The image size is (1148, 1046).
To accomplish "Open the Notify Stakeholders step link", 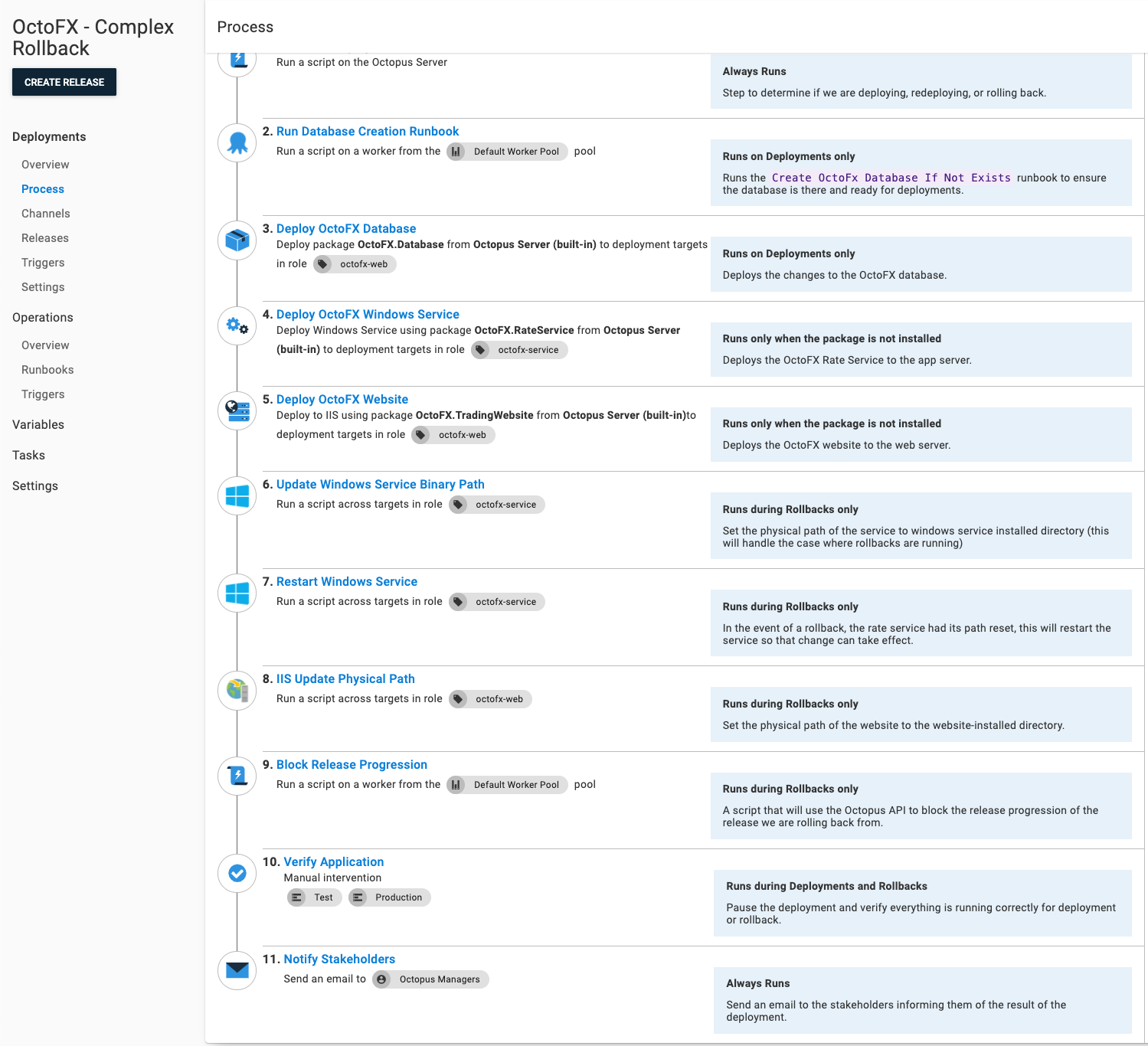I will [339, 959].
